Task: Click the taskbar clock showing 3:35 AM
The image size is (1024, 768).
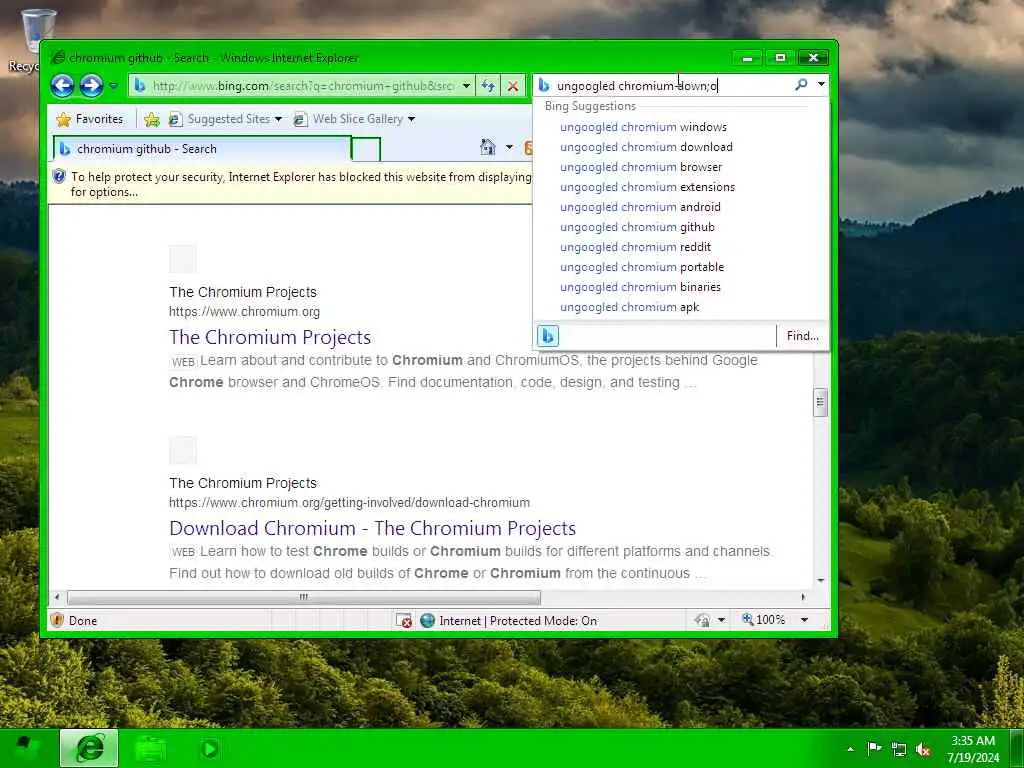Action: click(x=973, y=748)
